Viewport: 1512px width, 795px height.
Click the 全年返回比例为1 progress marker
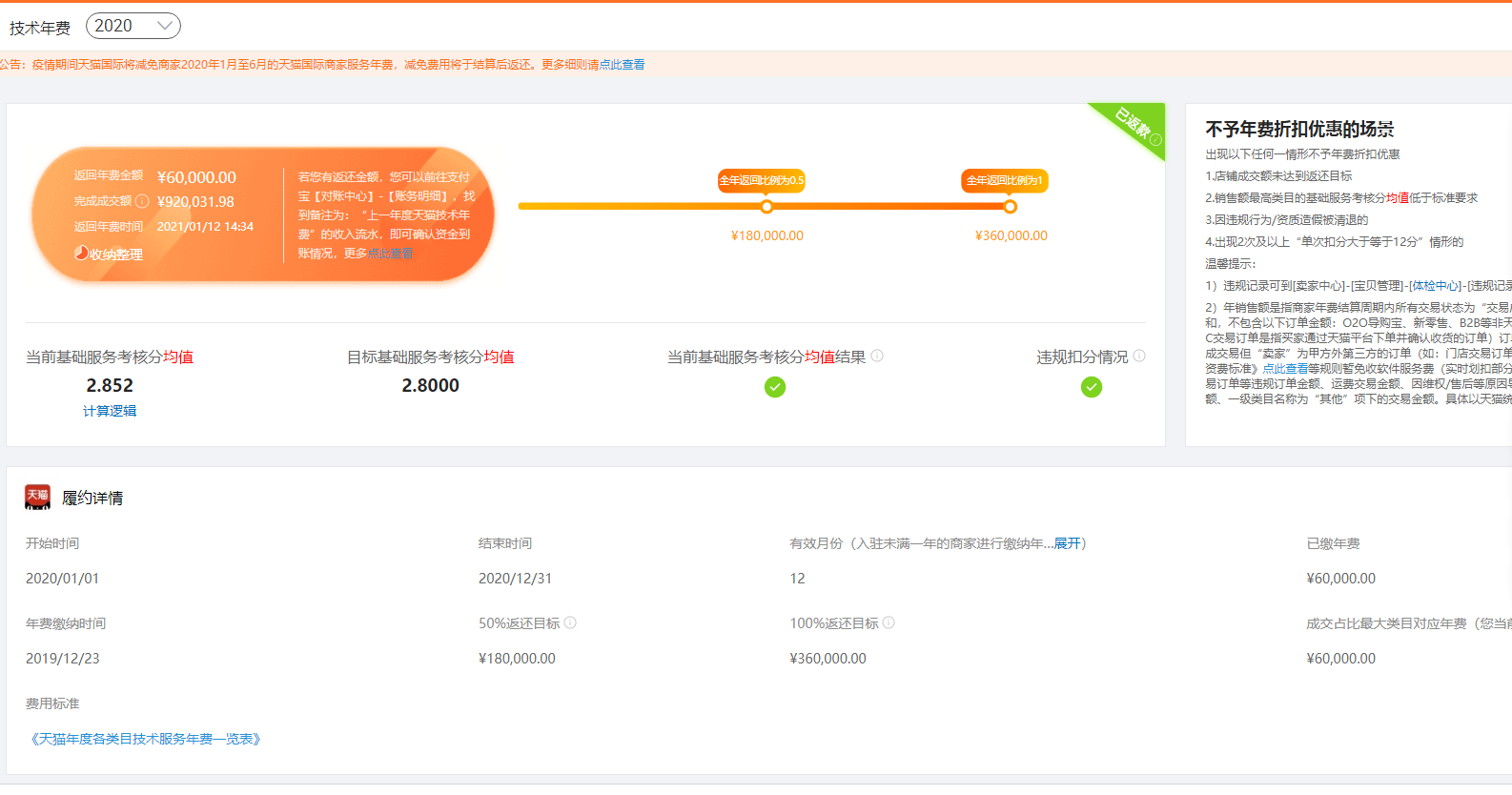[1010, 207]
